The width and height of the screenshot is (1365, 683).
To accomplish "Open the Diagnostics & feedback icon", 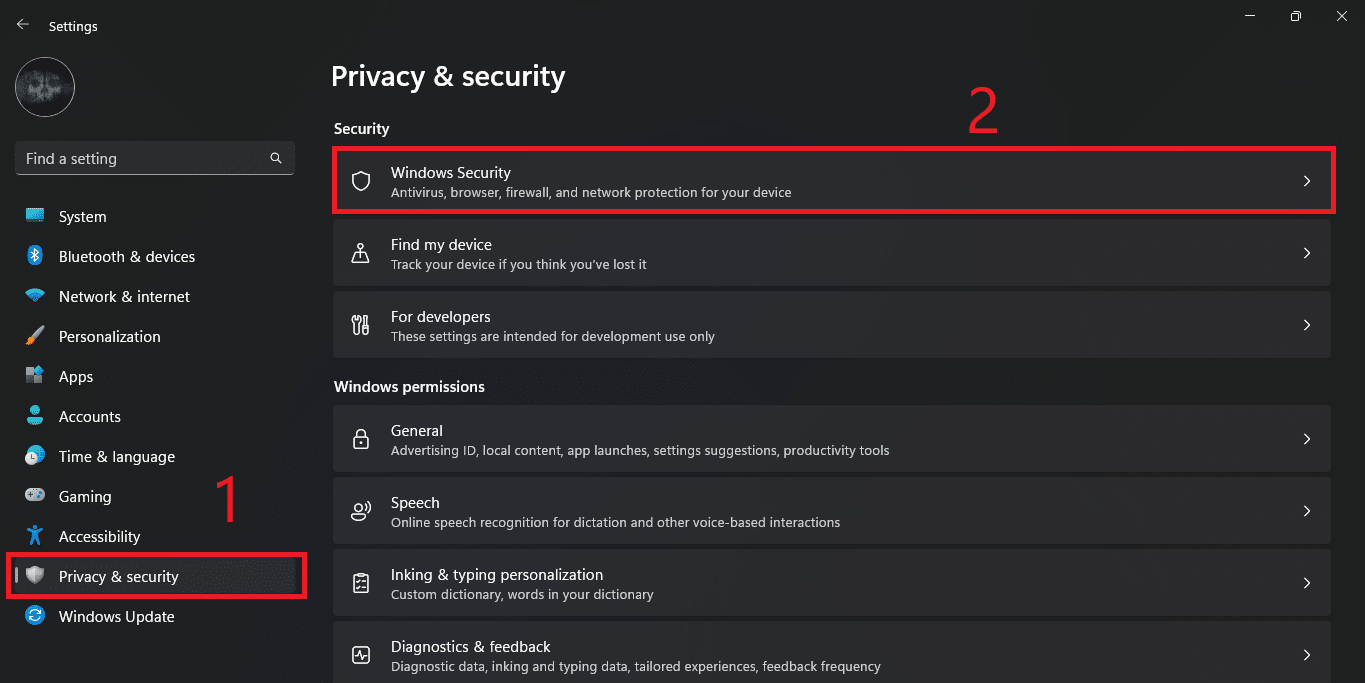I will [x=360, y=654].
